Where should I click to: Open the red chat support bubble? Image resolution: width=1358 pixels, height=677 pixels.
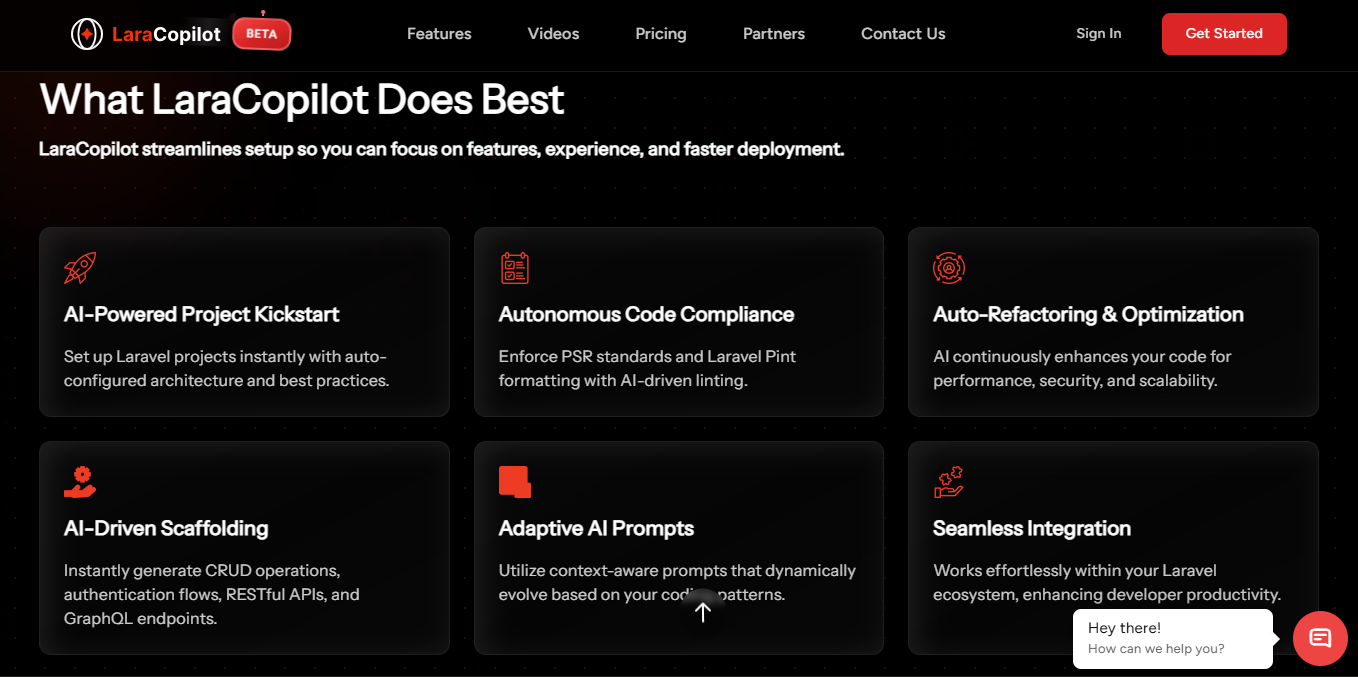point(1320,637)
